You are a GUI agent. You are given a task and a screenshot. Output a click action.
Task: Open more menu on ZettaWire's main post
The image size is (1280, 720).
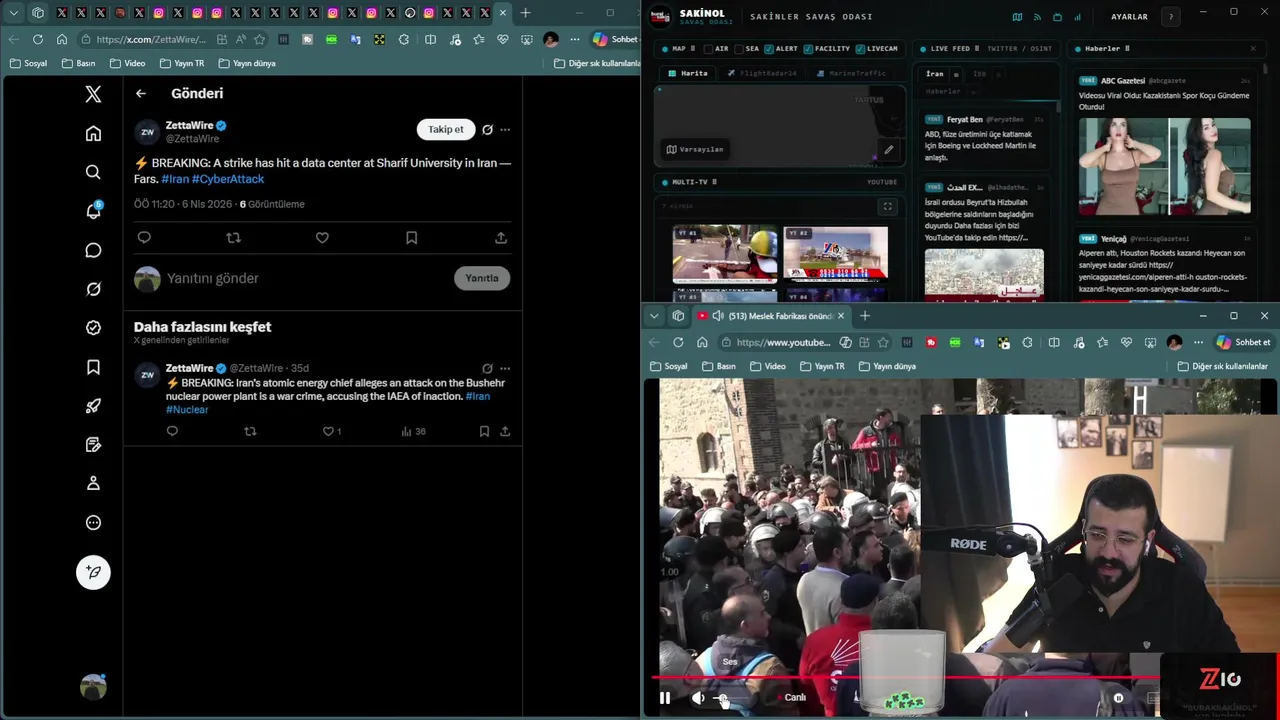[x=505, y=129]
